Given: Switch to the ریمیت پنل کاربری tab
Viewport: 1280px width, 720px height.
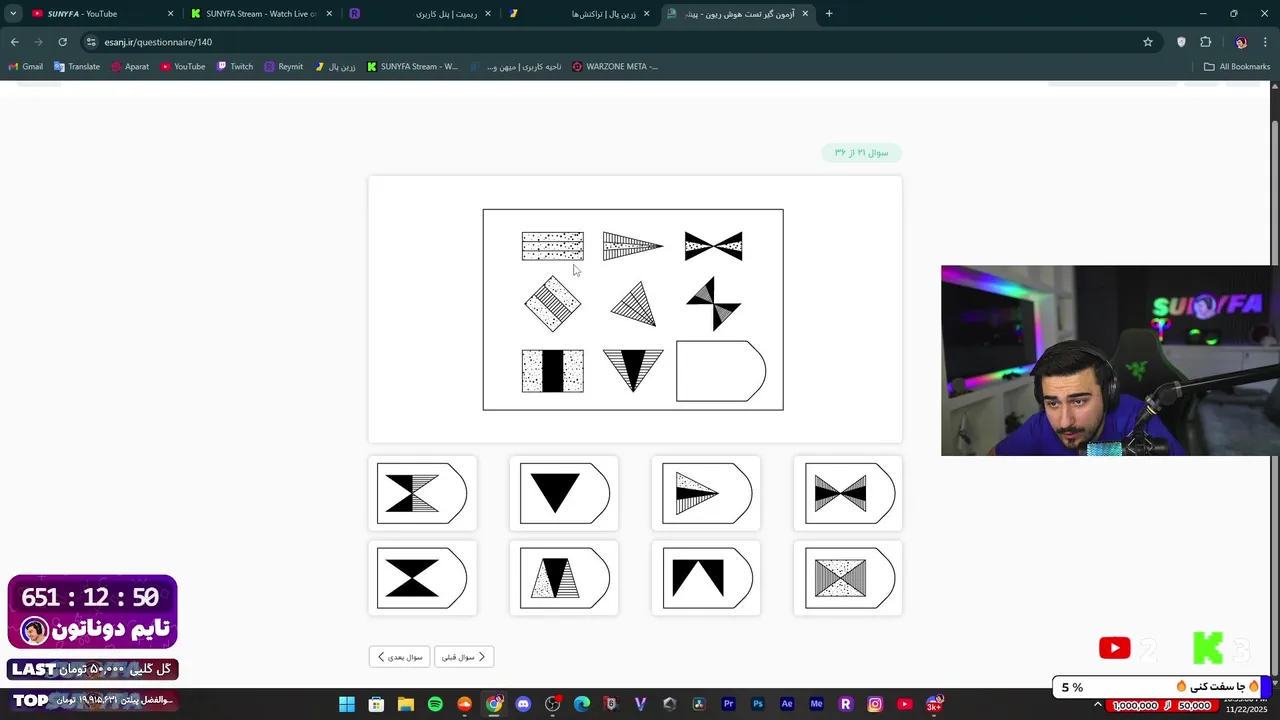Looking at the screenshot, I should click(420, 14).
